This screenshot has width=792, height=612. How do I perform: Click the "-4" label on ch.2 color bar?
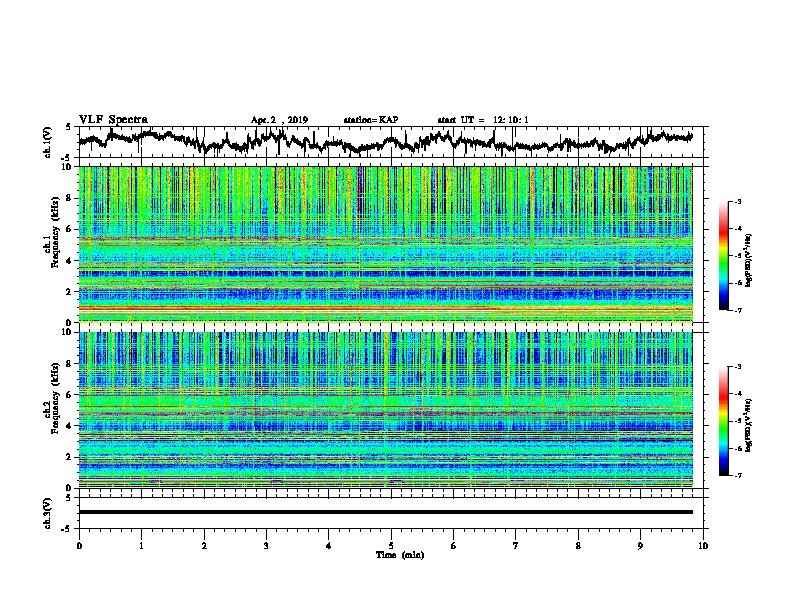tap(738, 393)
